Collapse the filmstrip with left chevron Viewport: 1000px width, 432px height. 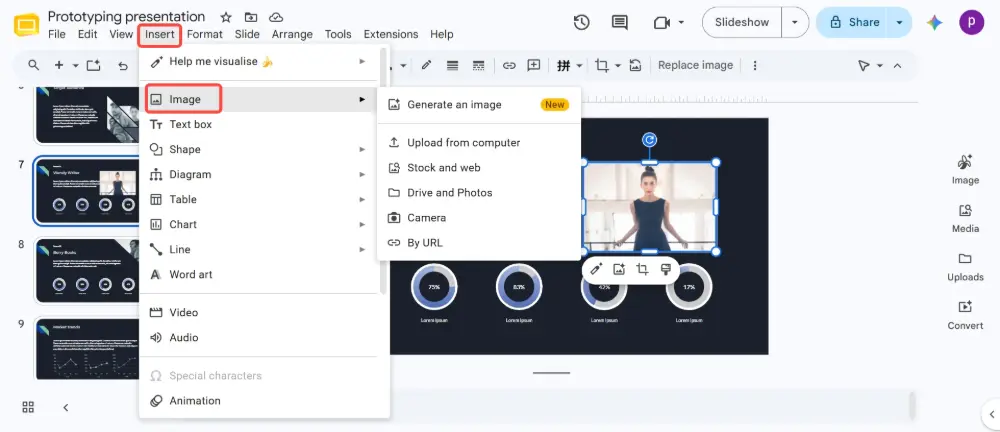pyautogui.click(x=65, y=407)
